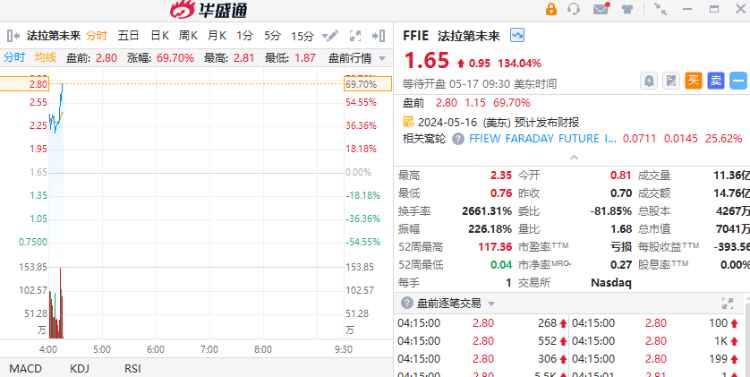
Task: Switch to 日K chart tab
Action: coord(160,35)
